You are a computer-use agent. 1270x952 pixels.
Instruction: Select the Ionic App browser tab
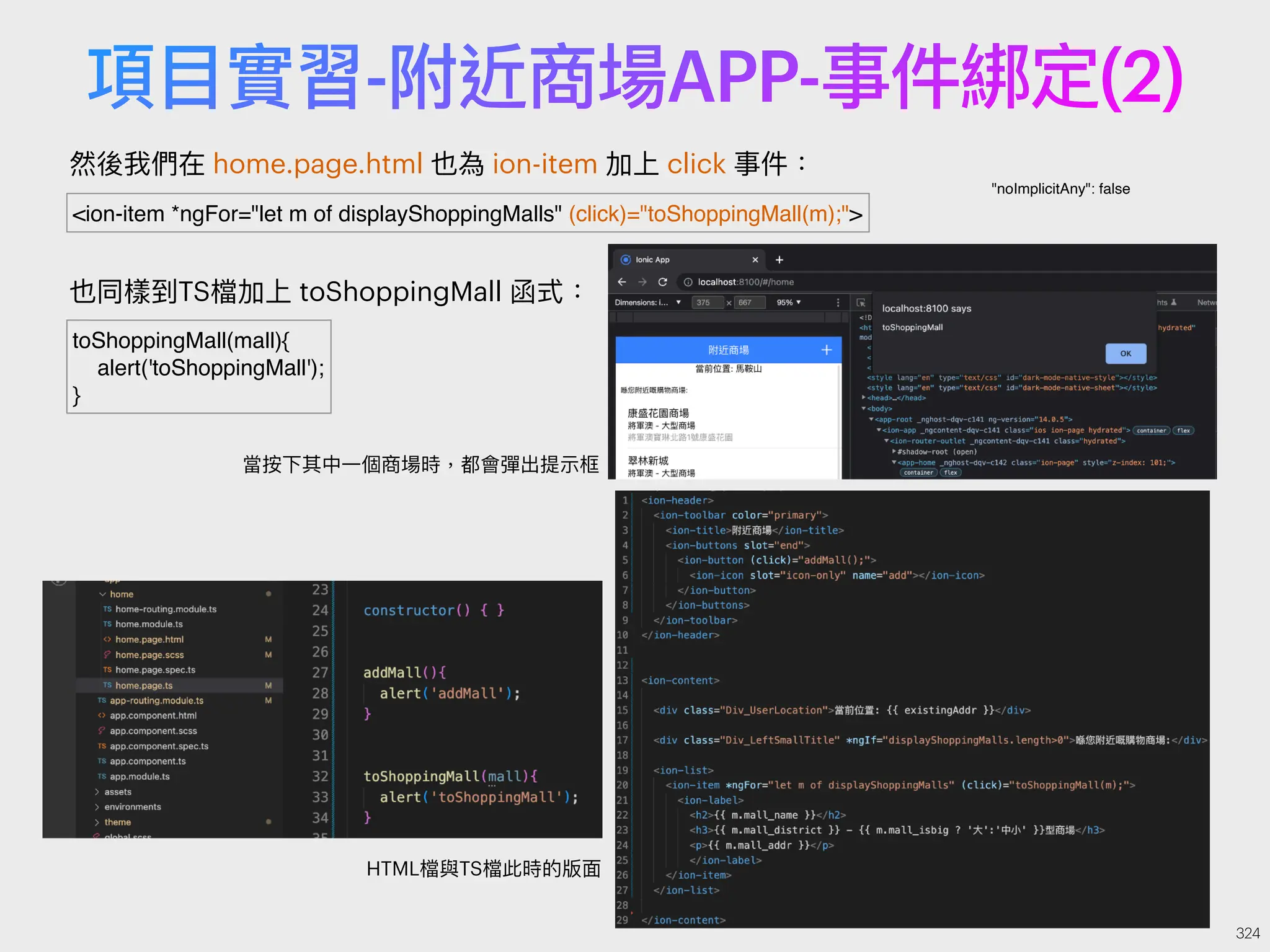pyautogui.click(x=690, y=260)
